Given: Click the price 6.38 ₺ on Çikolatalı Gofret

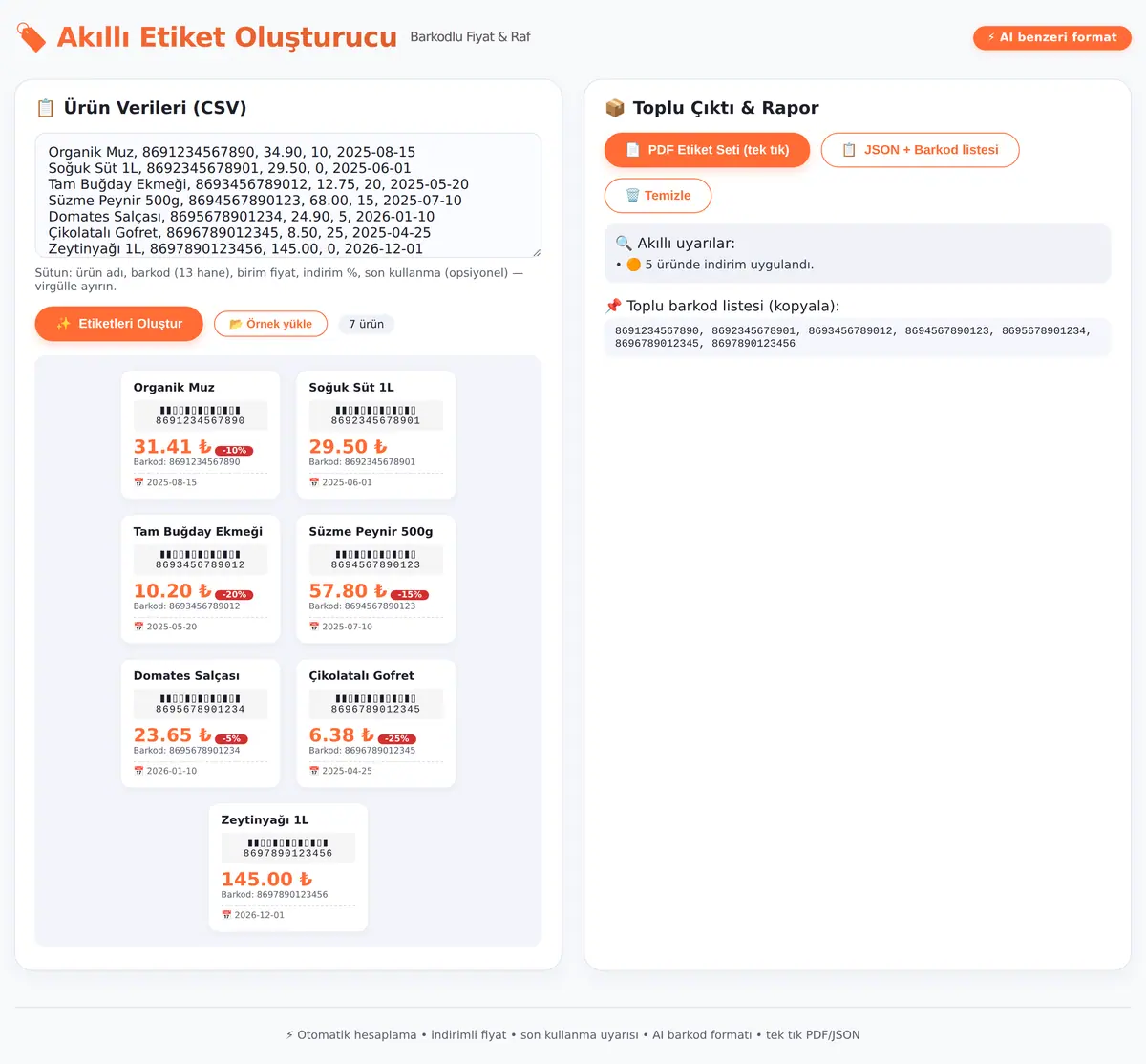Looking at the screenshot, I should tap(342, 735).
